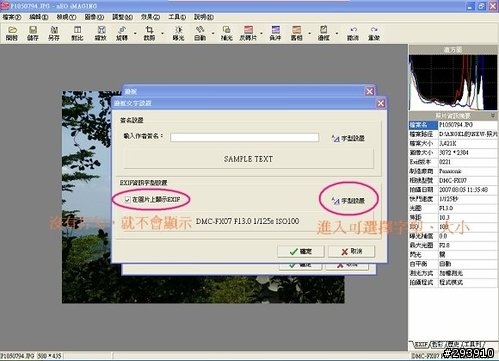
Task: Open the 說明 help menu
Action: coord(204,17)
